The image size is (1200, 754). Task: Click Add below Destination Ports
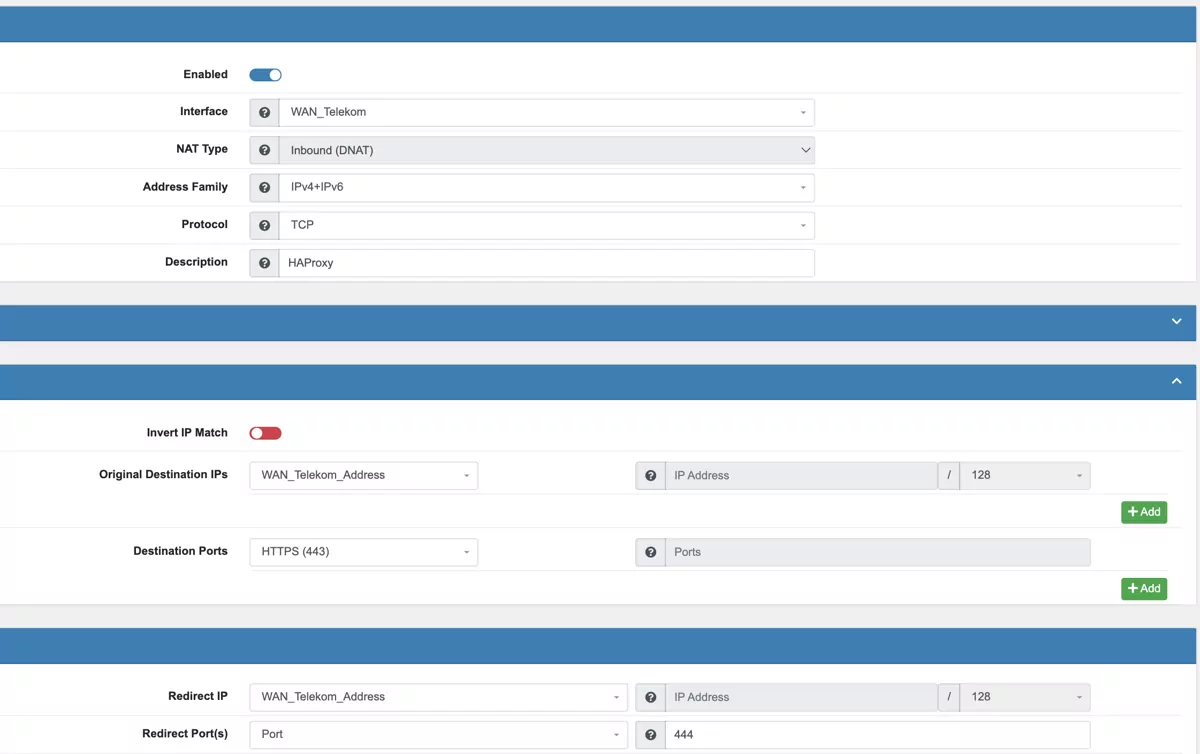pyautogui.click(x=1143, y=588)
